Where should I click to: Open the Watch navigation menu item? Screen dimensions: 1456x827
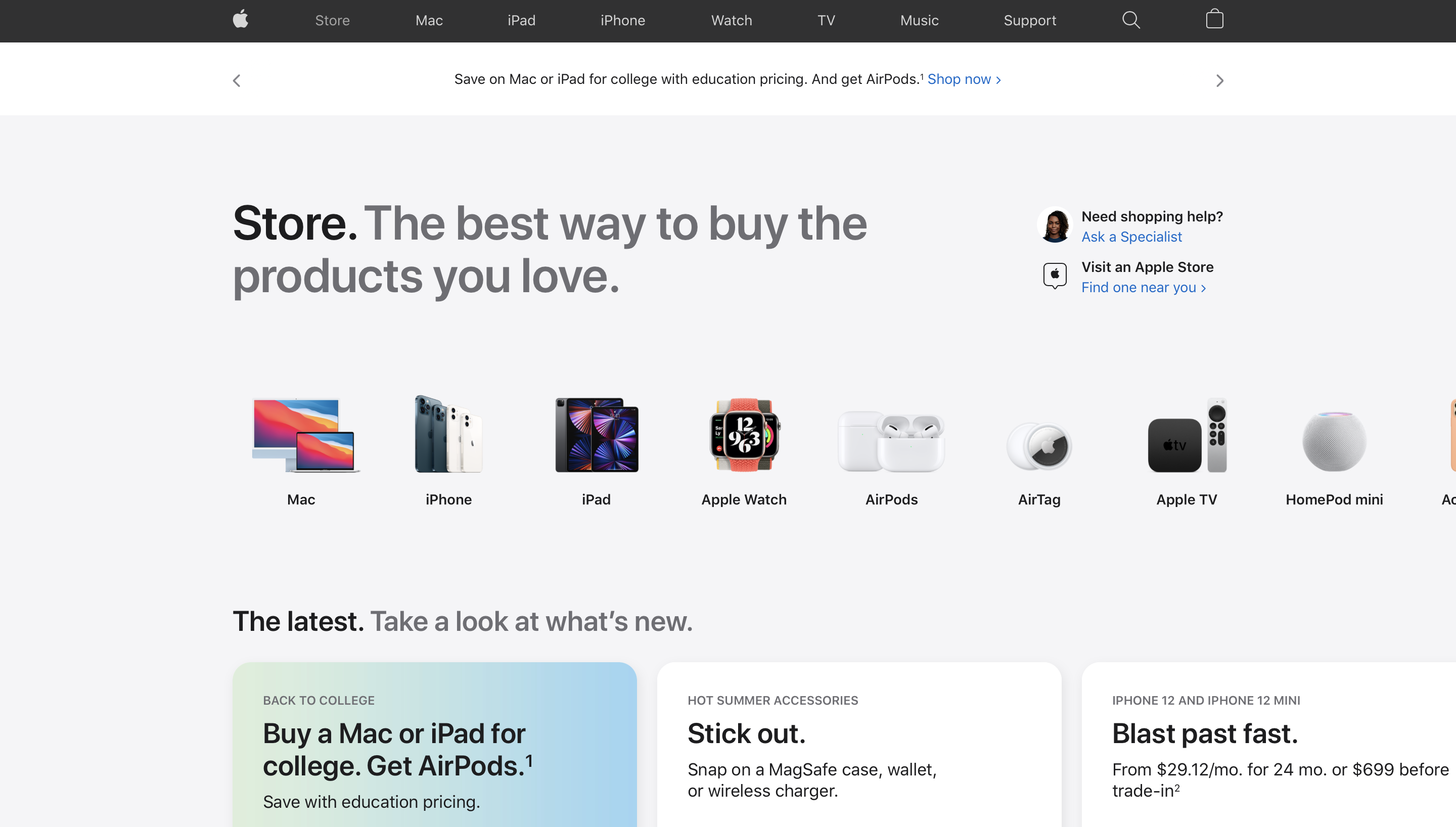pos(732,20)
